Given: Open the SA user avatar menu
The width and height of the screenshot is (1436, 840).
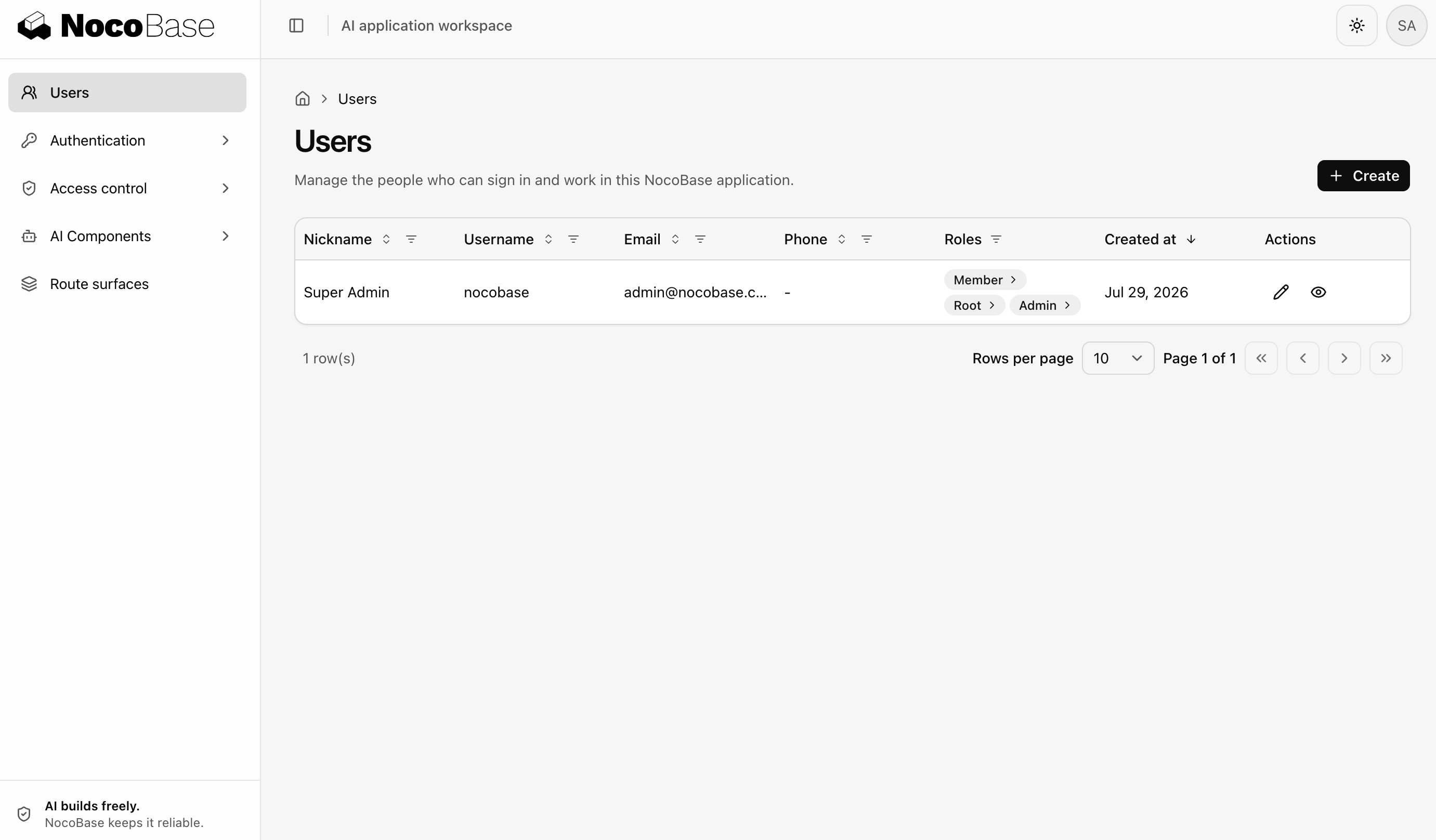Looking at the screenshot, I should click(1406, 25).
